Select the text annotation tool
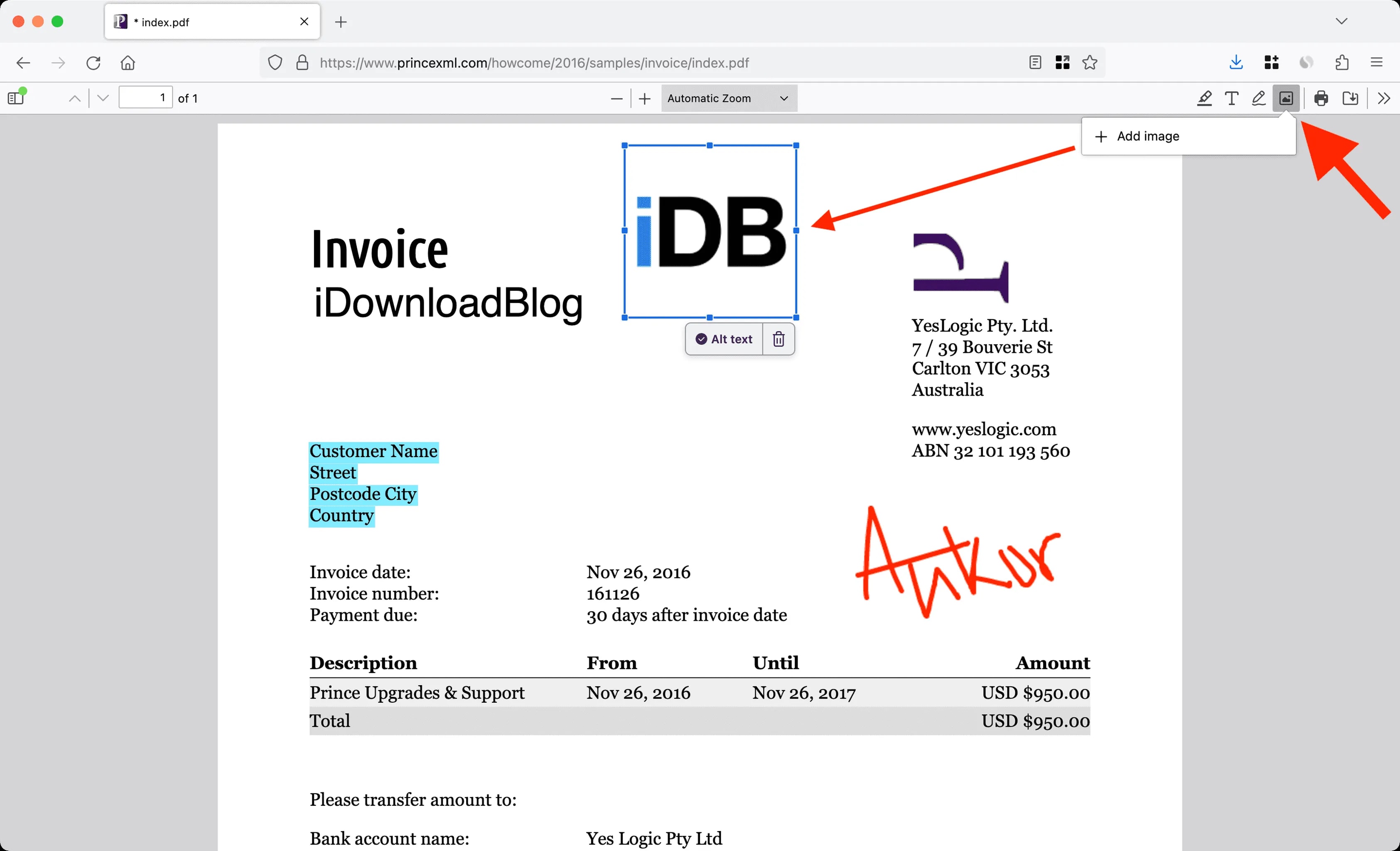This screenshot has width=1400, height=851. [1231, 98]
